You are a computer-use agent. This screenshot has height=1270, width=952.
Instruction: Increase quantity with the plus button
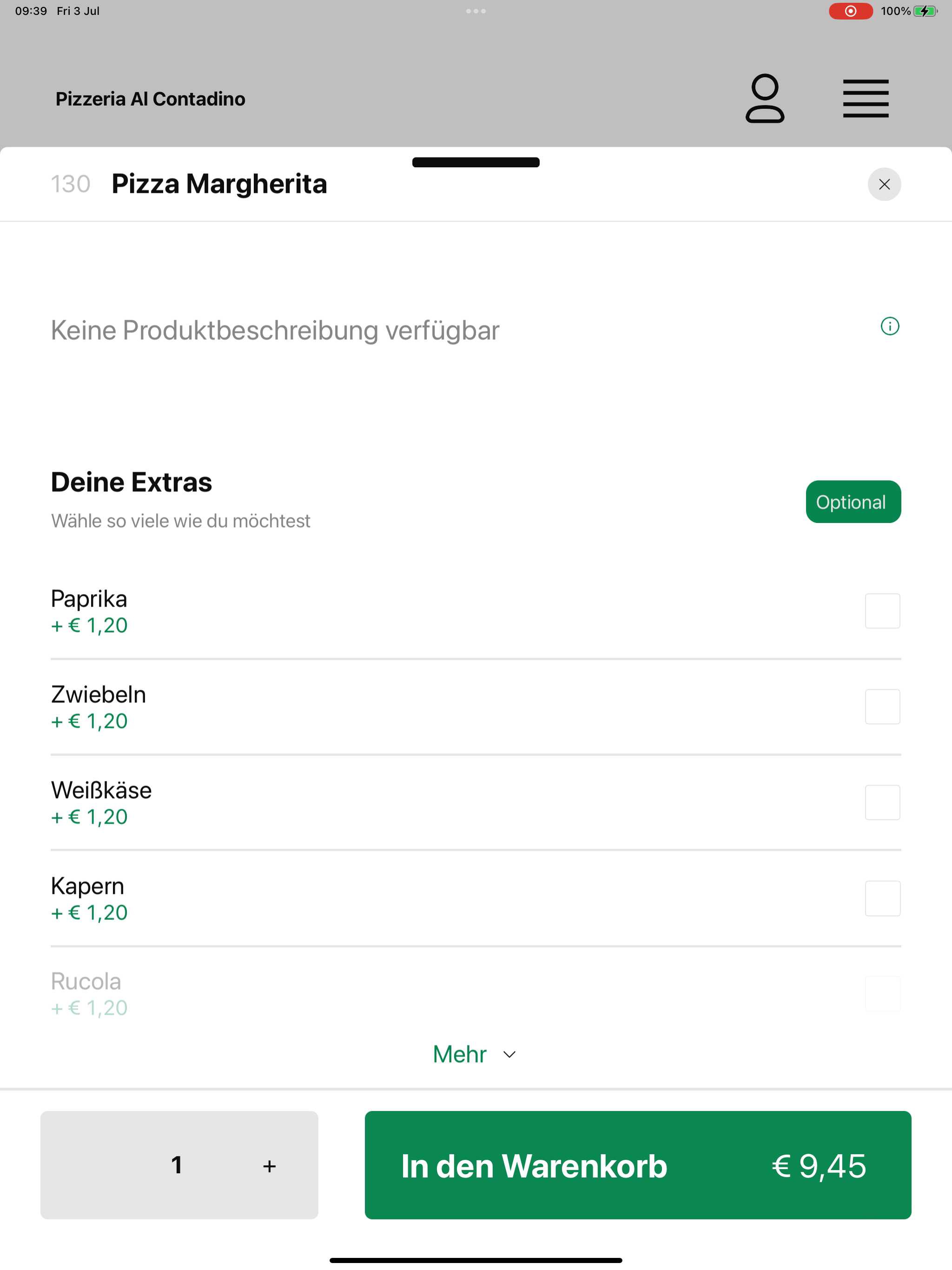tap(269, 1166)
